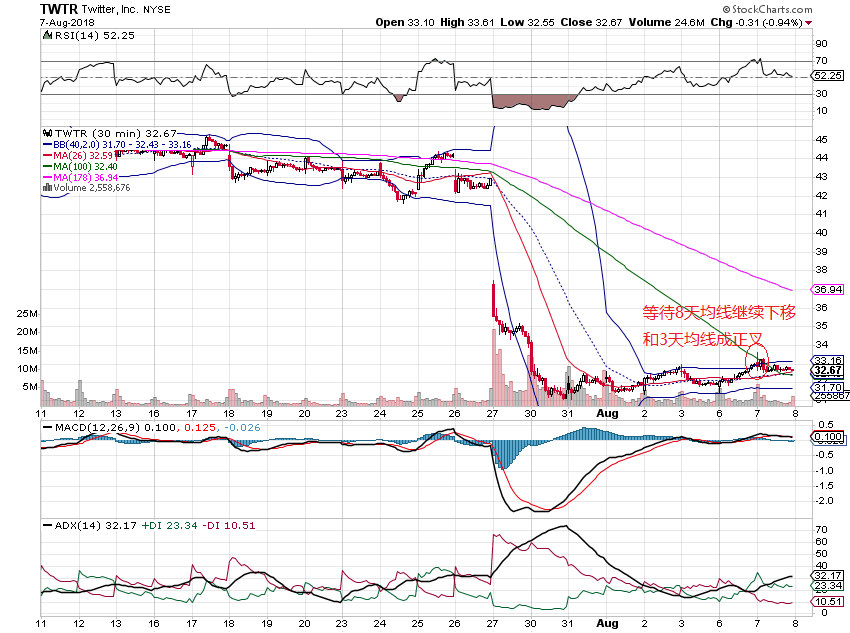The height and width of the screenshot is (633, 850).
Task: Click the MACD 0.100 axis value box
Action: (x=828, y=437)
